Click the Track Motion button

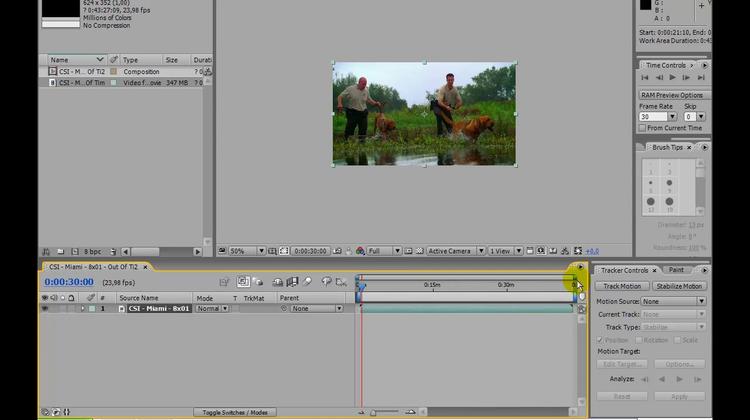tap(622, 286)
